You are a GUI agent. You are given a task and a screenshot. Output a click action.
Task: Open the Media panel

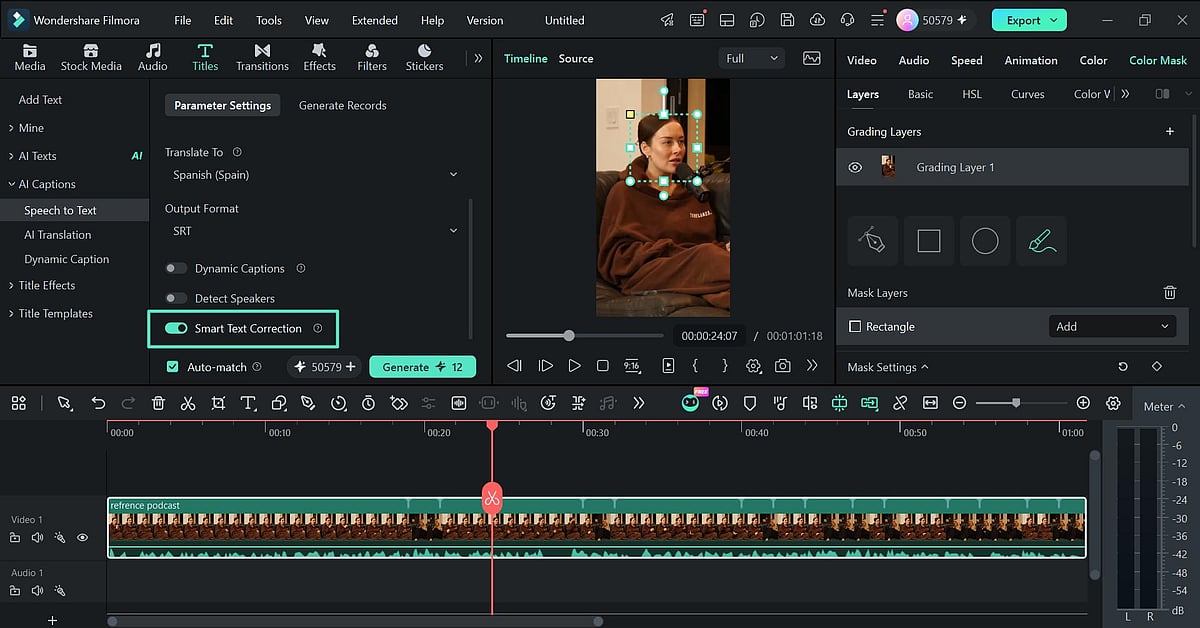(30, 58)
